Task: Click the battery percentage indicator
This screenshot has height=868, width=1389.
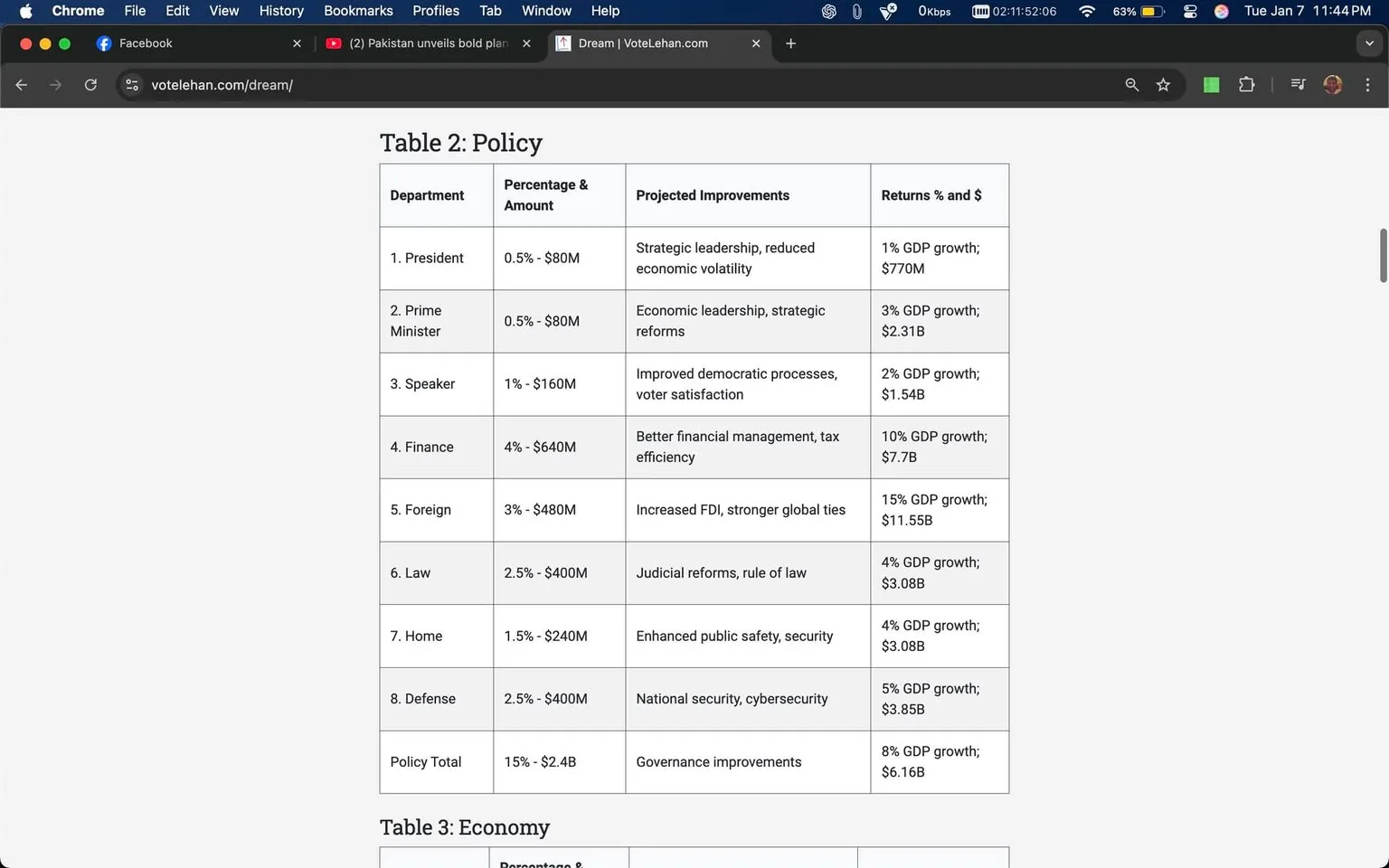Action: point(1127,12)
